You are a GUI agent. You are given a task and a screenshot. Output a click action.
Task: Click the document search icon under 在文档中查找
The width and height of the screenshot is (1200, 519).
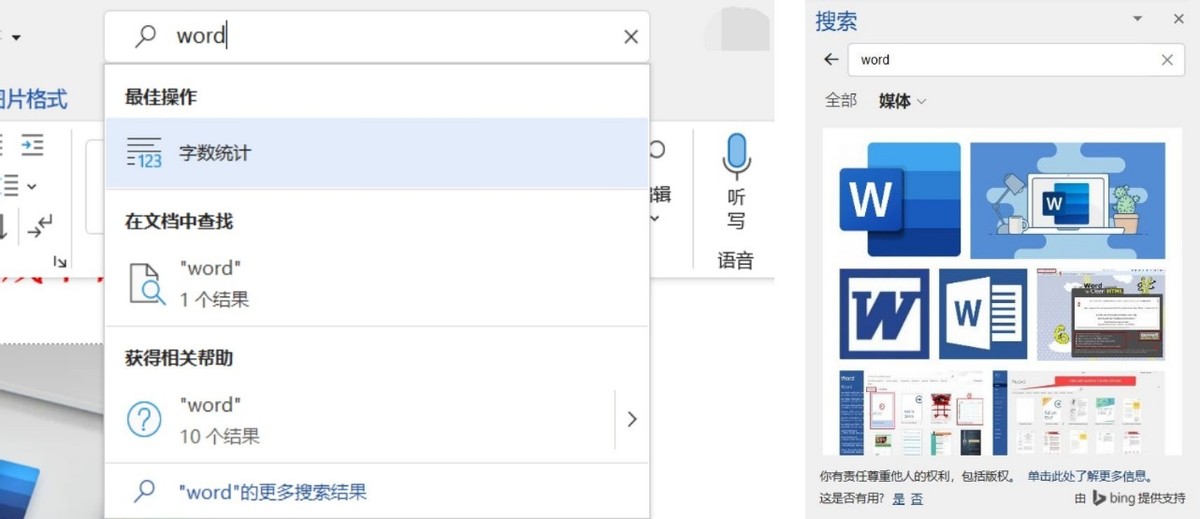click(x=146, y=284)
